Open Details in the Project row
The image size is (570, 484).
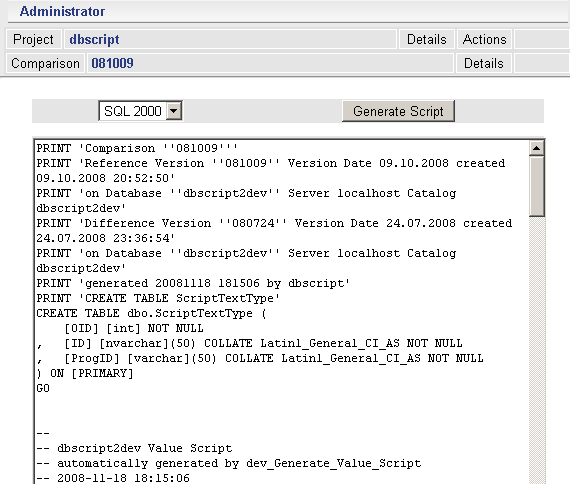[426, 39]
